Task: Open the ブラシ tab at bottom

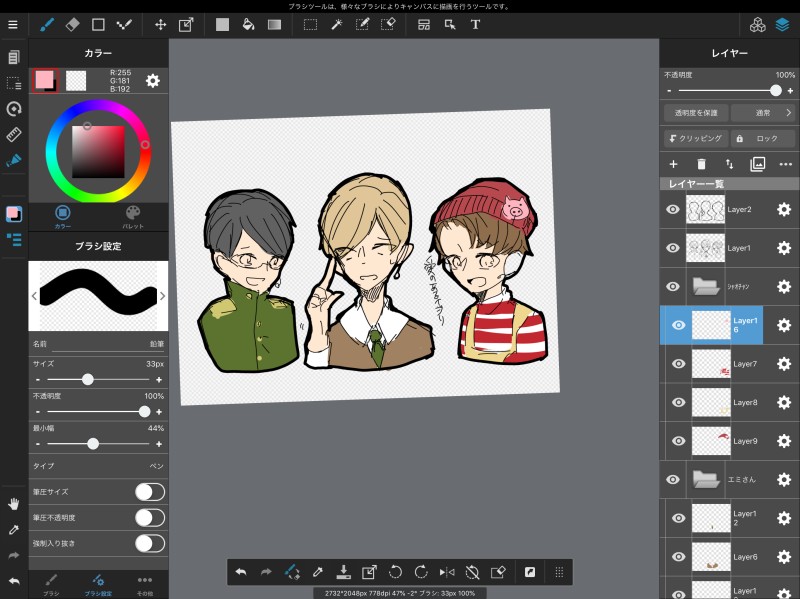Action: [51, 582]
